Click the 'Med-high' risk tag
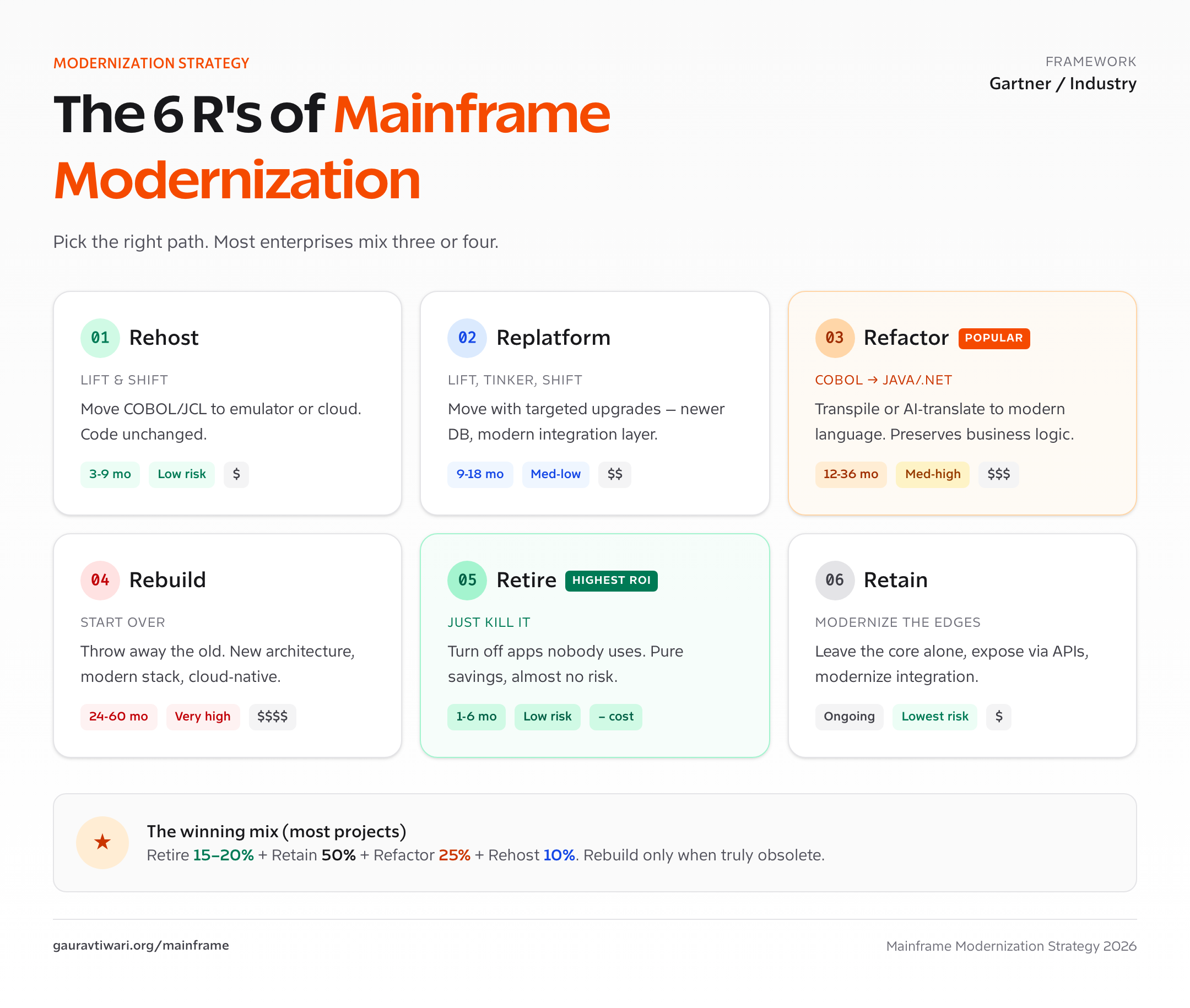 933,474
